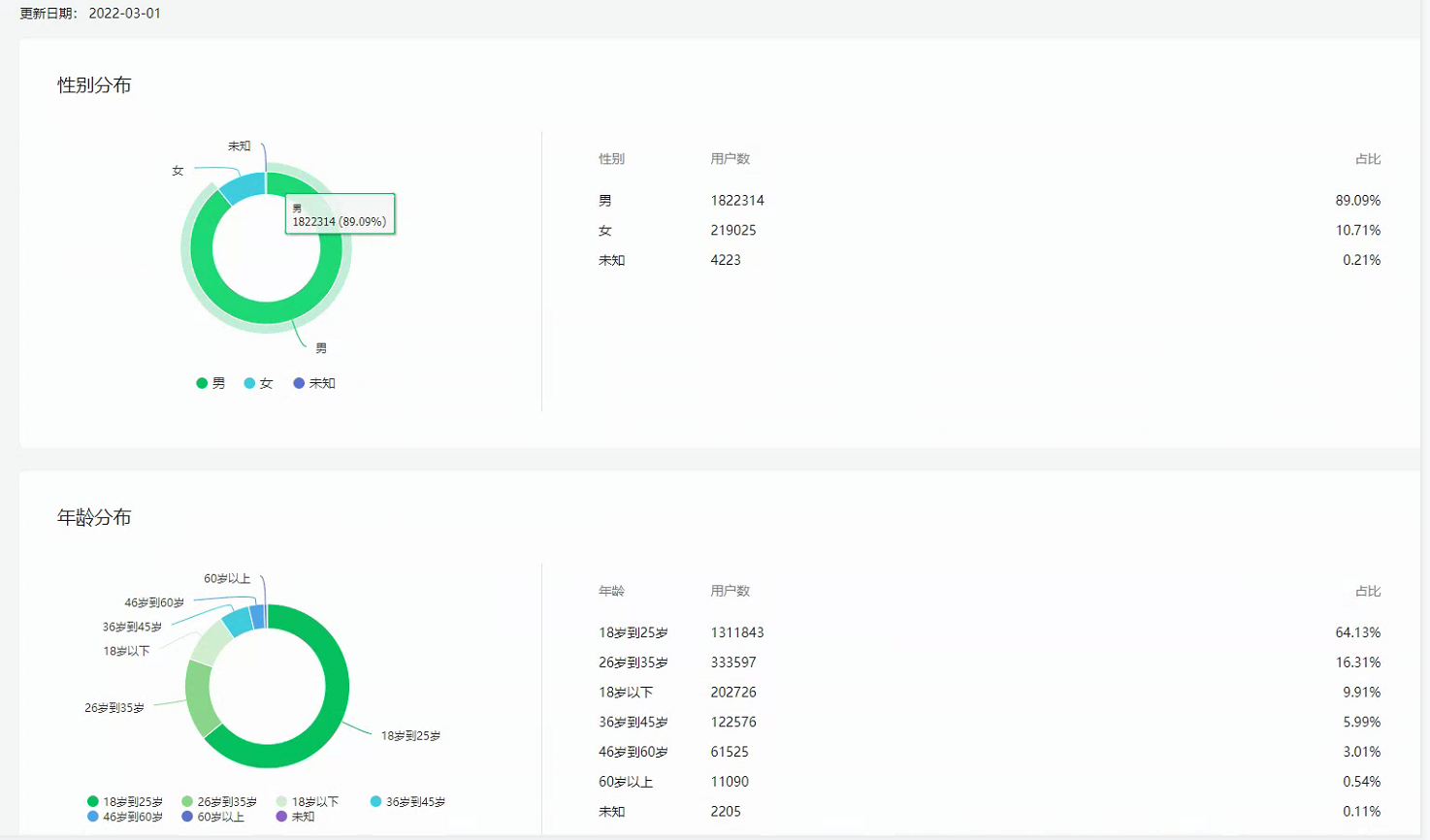Click the 未知 callout label above gender donut
This screenshot has height=840, width=1430.
[x=240, y=146]
